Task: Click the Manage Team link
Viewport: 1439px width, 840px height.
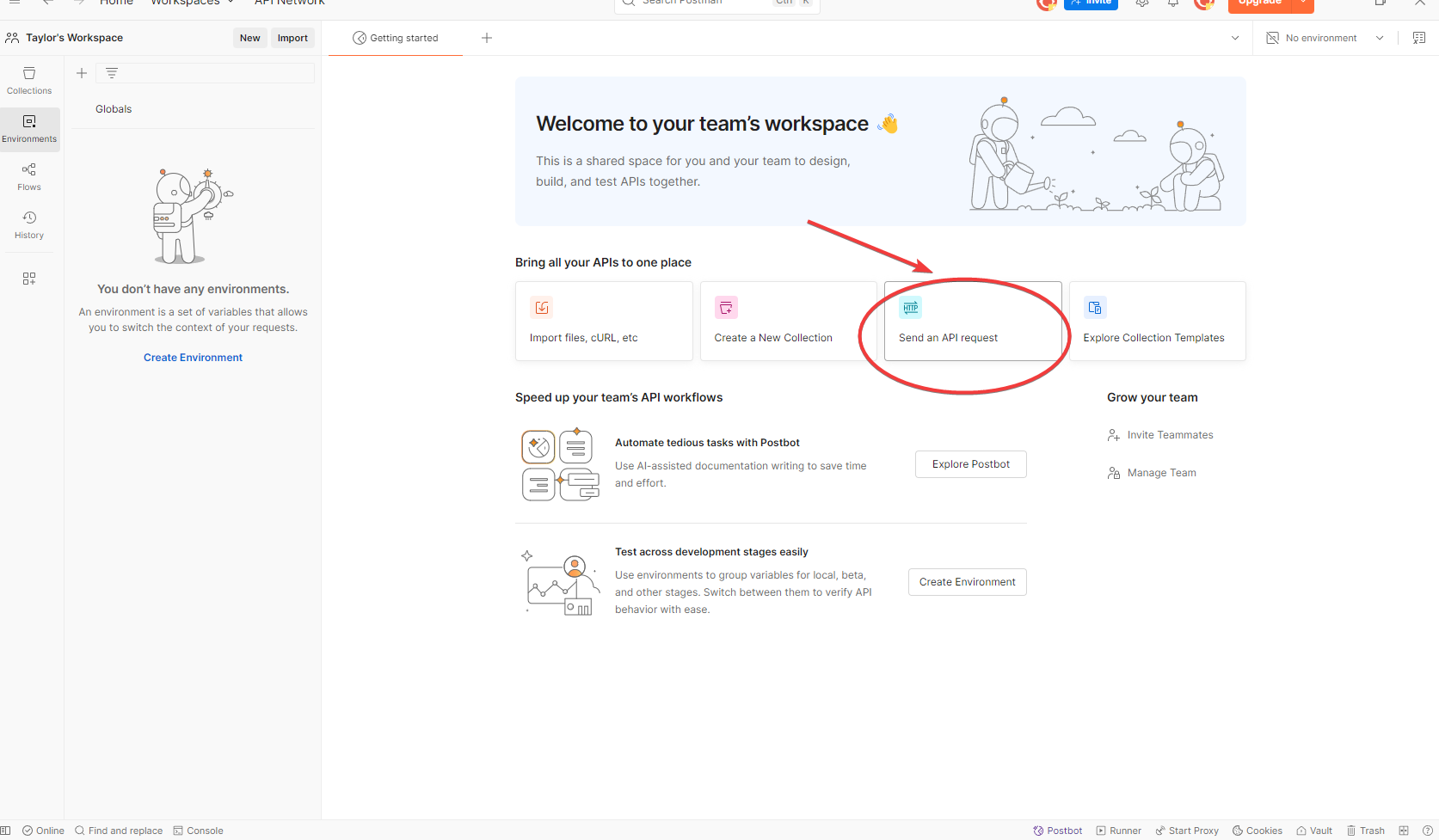Action: [x=1152, y=473]
